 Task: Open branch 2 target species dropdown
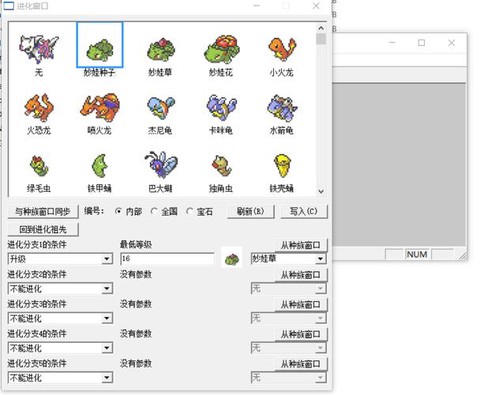coord(288,288)
